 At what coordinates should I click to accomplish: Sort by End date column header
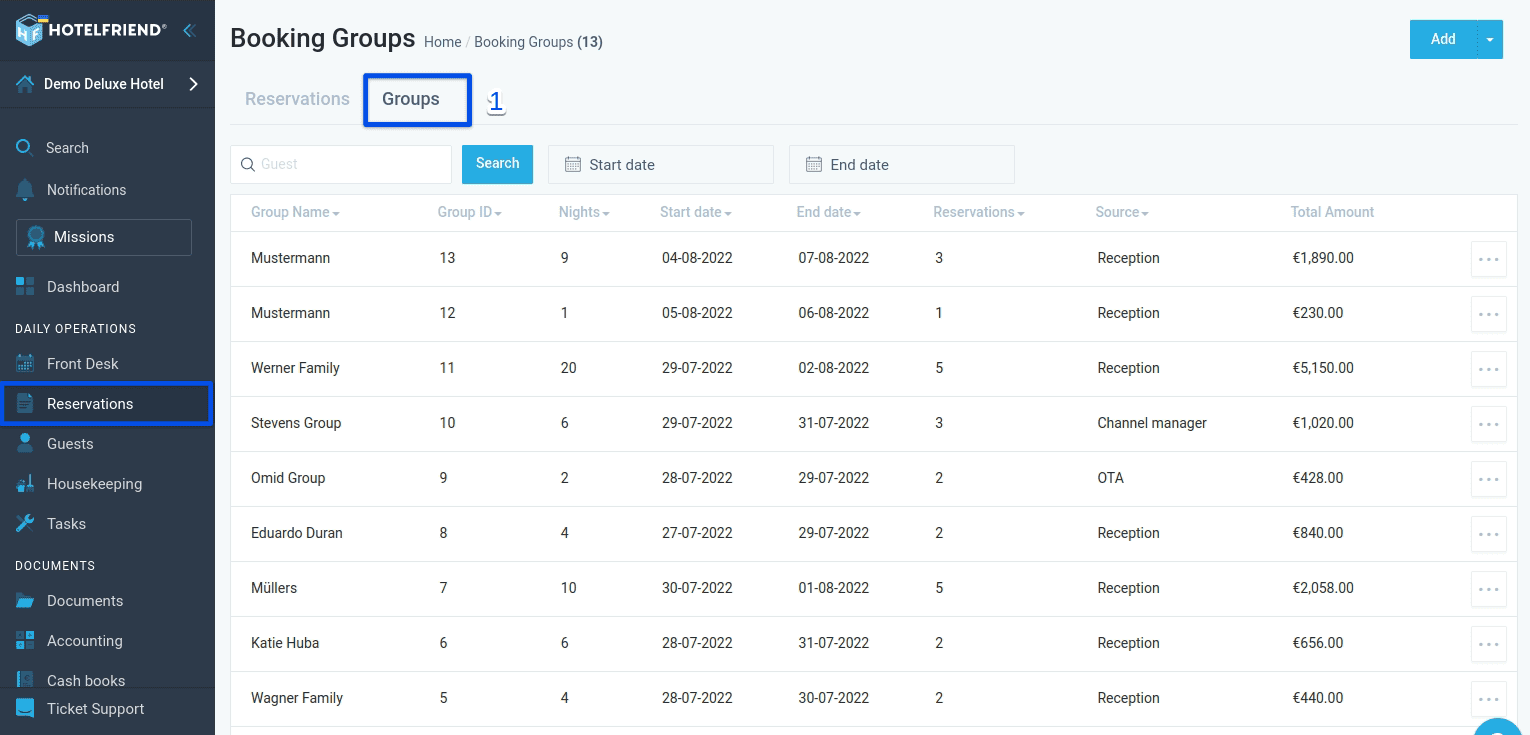[829, 212]
